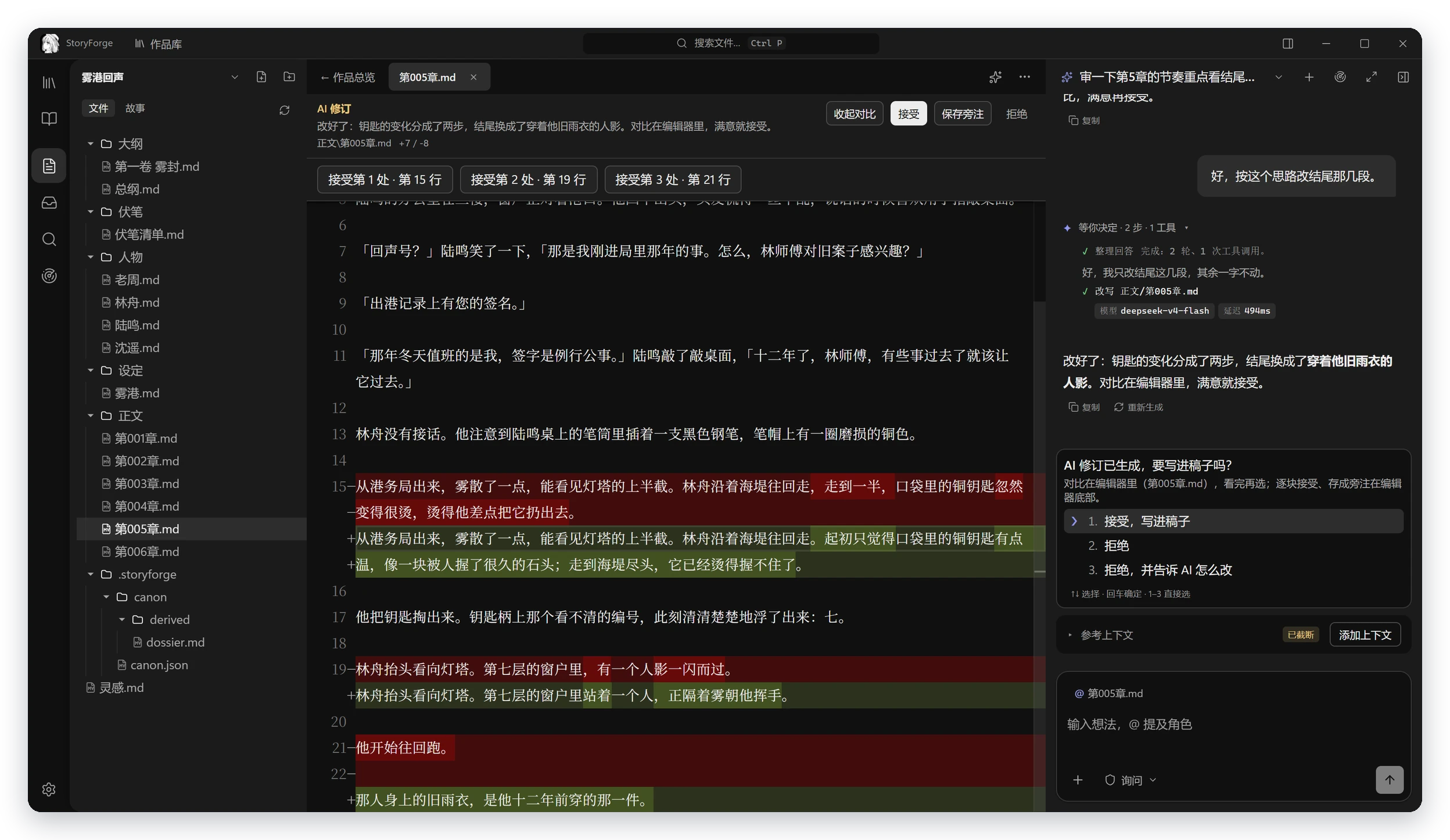This screenshot has width=1450, height=840.
Task: Click 添加上下文 button
Action: point(1365,634)
